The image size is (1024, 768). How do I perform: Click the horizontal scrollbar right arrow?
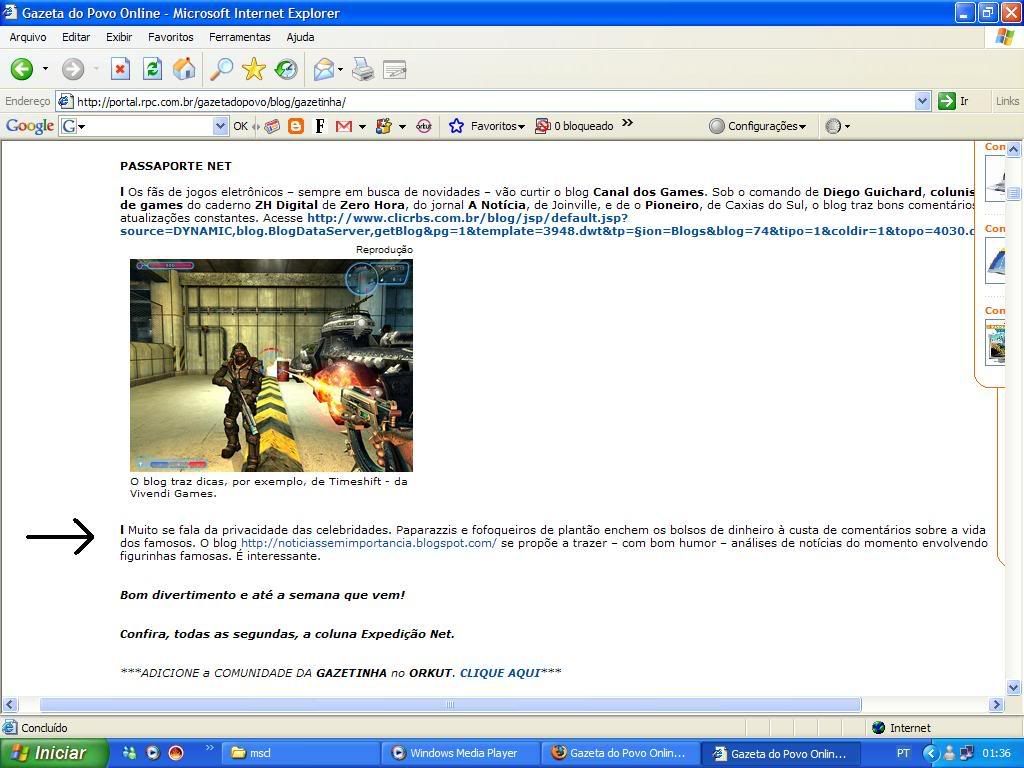point(997,705)
